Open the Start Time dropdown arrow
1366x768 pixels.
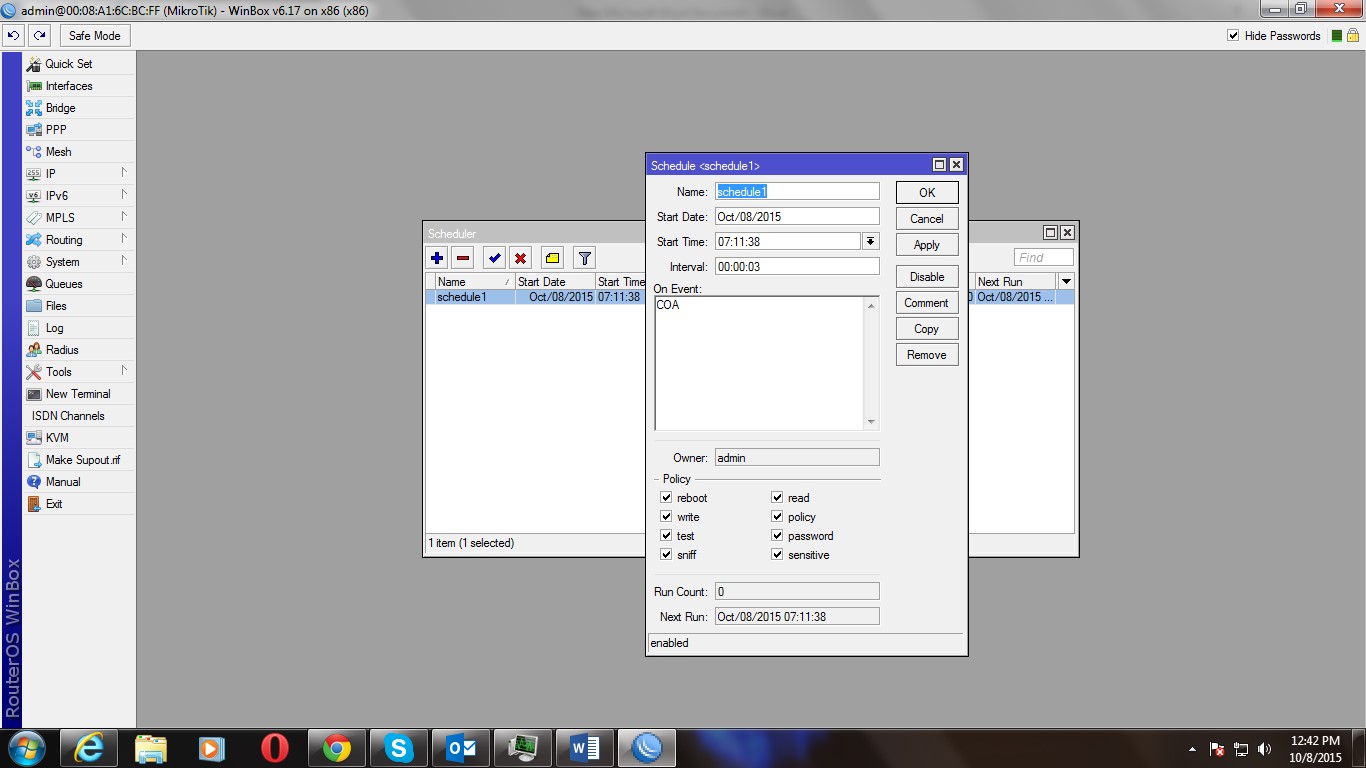pyautogui.click(x=870, y=240)
